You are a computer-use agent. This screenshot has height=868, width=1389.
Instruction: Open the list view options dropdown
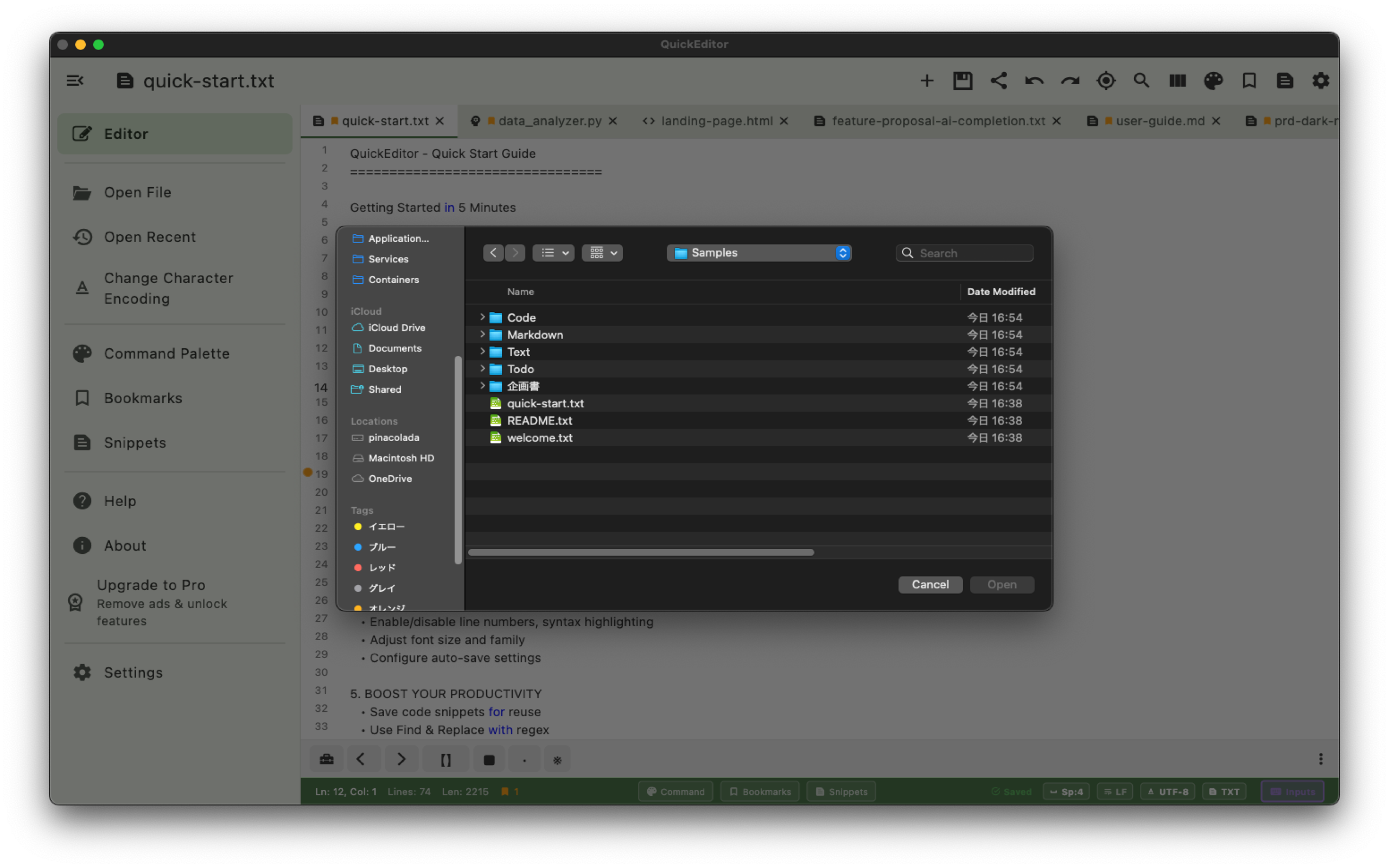tap(553, 253)
